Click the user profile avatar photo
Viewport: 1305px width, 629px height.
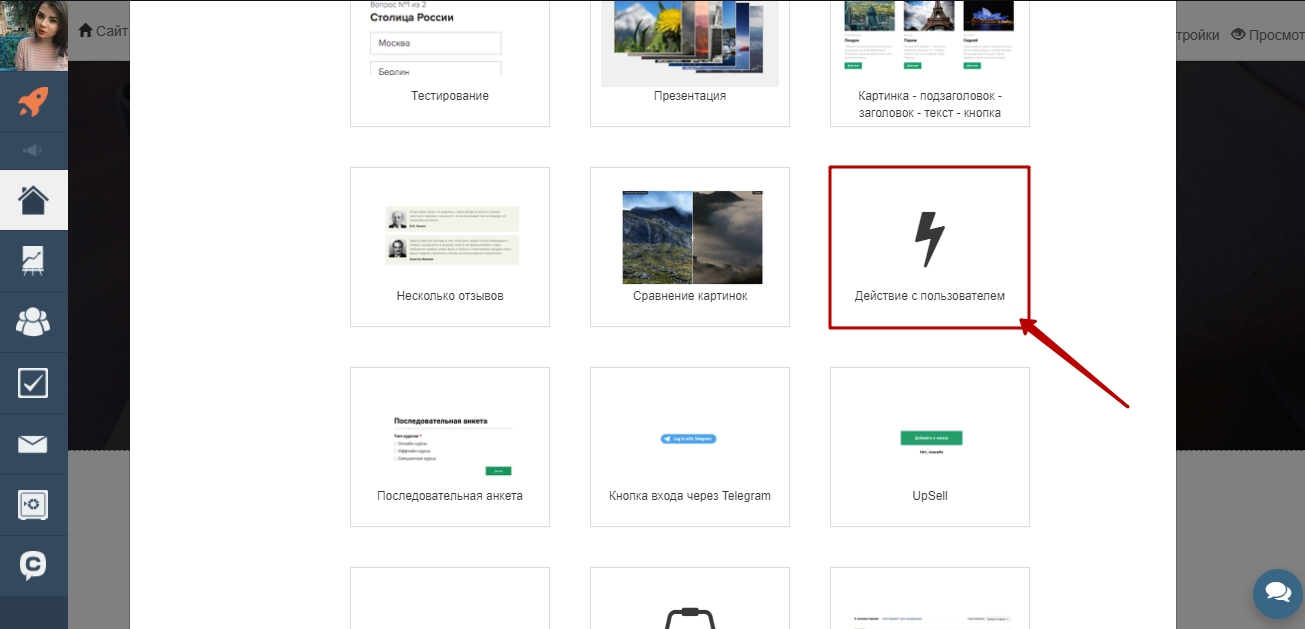(34, 35)
